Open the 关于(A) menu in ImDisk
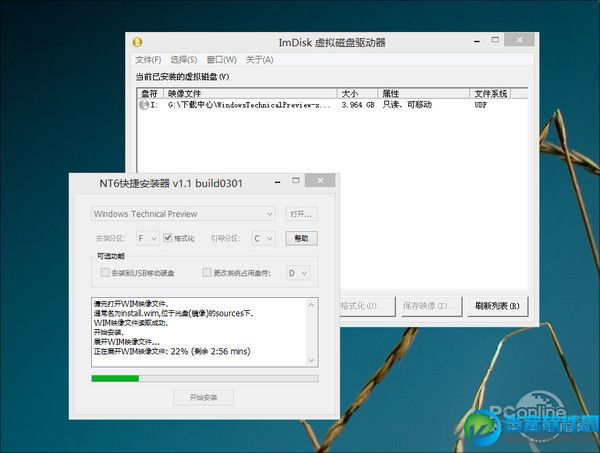 259,60
